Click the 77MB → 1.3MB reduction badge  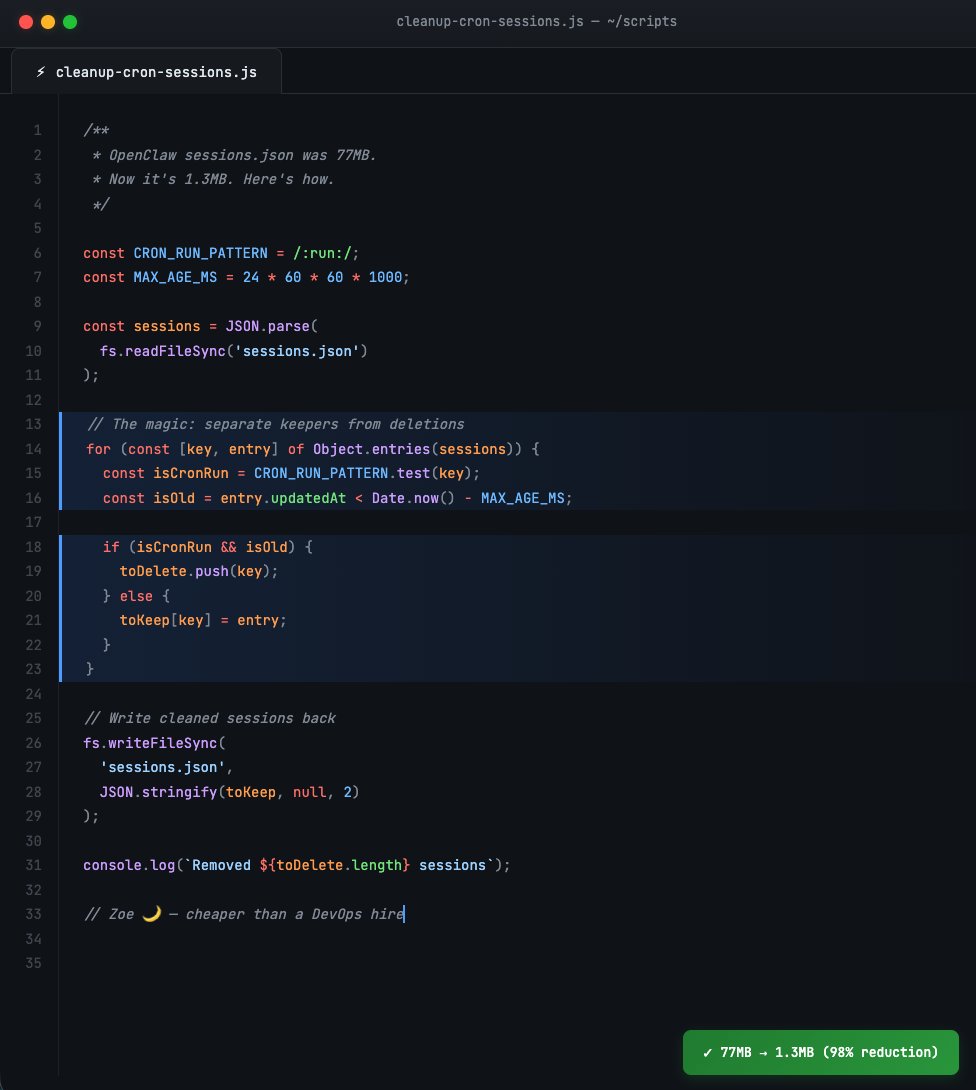[821, 1052]
